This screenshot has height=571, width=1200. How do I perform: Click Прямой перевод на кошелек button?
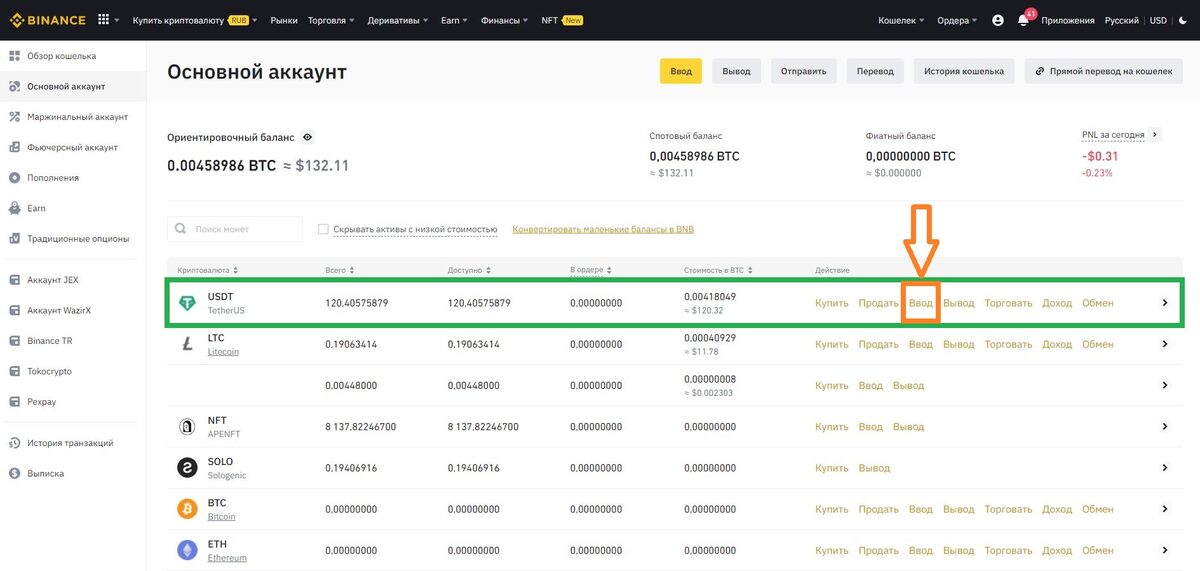1104,71
